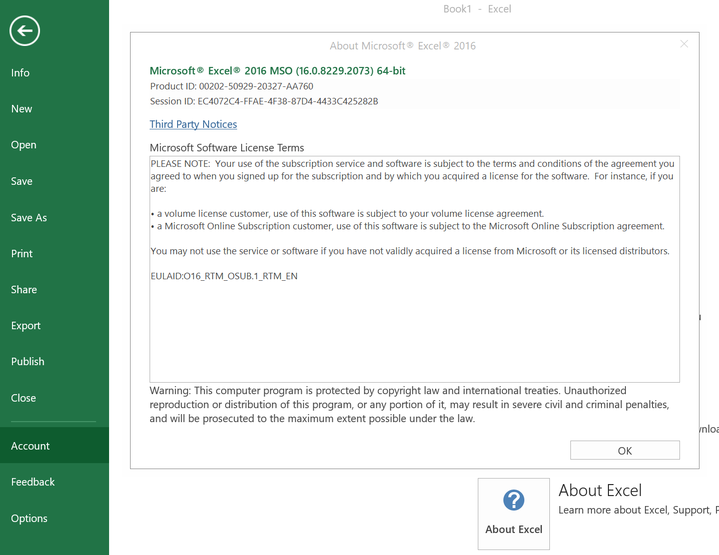Viewport: 719px width, 555px height.
Task: Choose Save in the sidebar
Action: (22, 181)
